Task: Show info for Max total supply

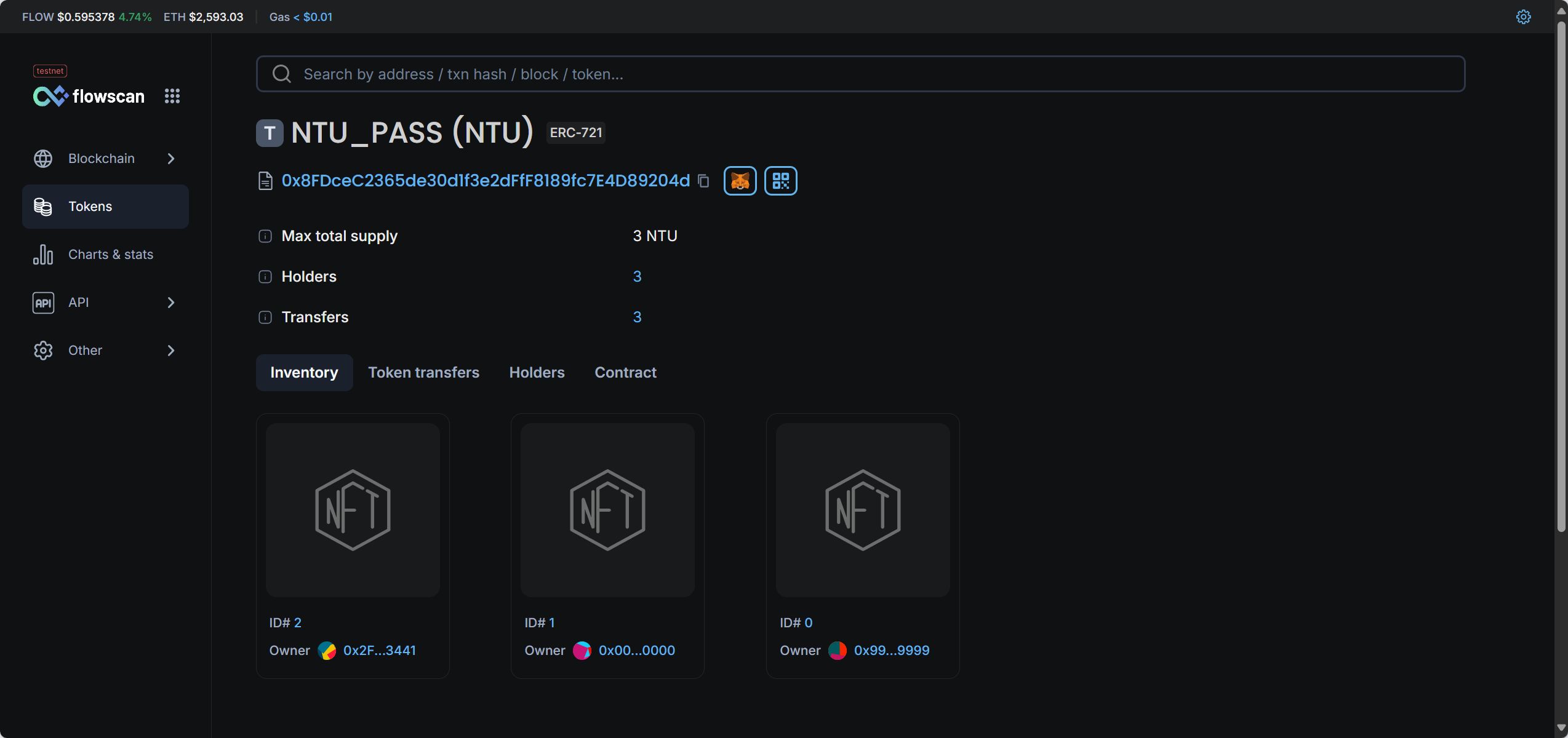Action: click(x=265, y=236)
